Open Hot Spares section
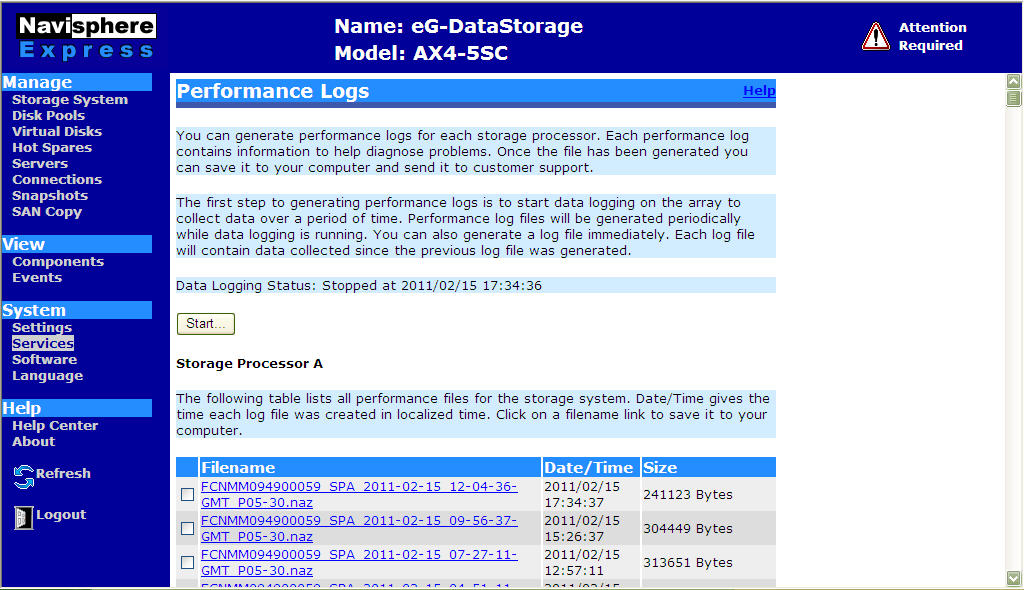The height and width of the screenshot is (590, 1024). coord(52,148)
